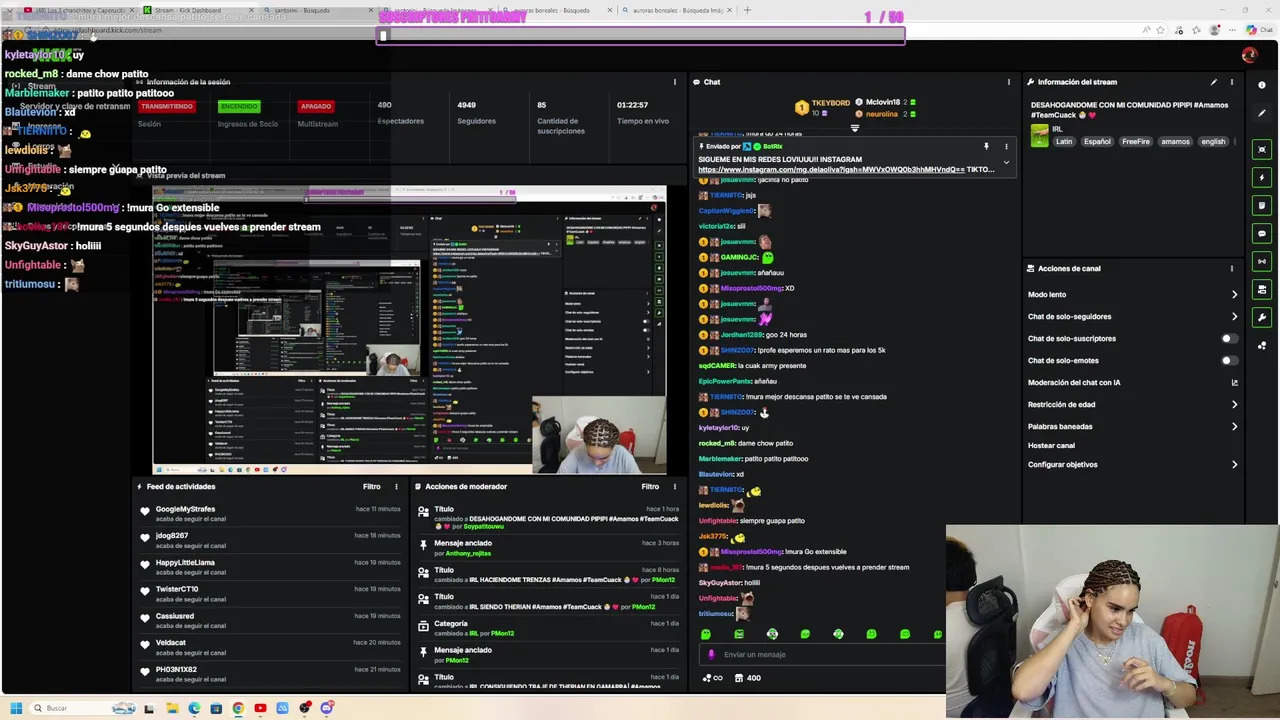
Task: Click Anthony_rojitas in Mensaje anclado action
Action: pyautogui.click(x=470, y=553)
